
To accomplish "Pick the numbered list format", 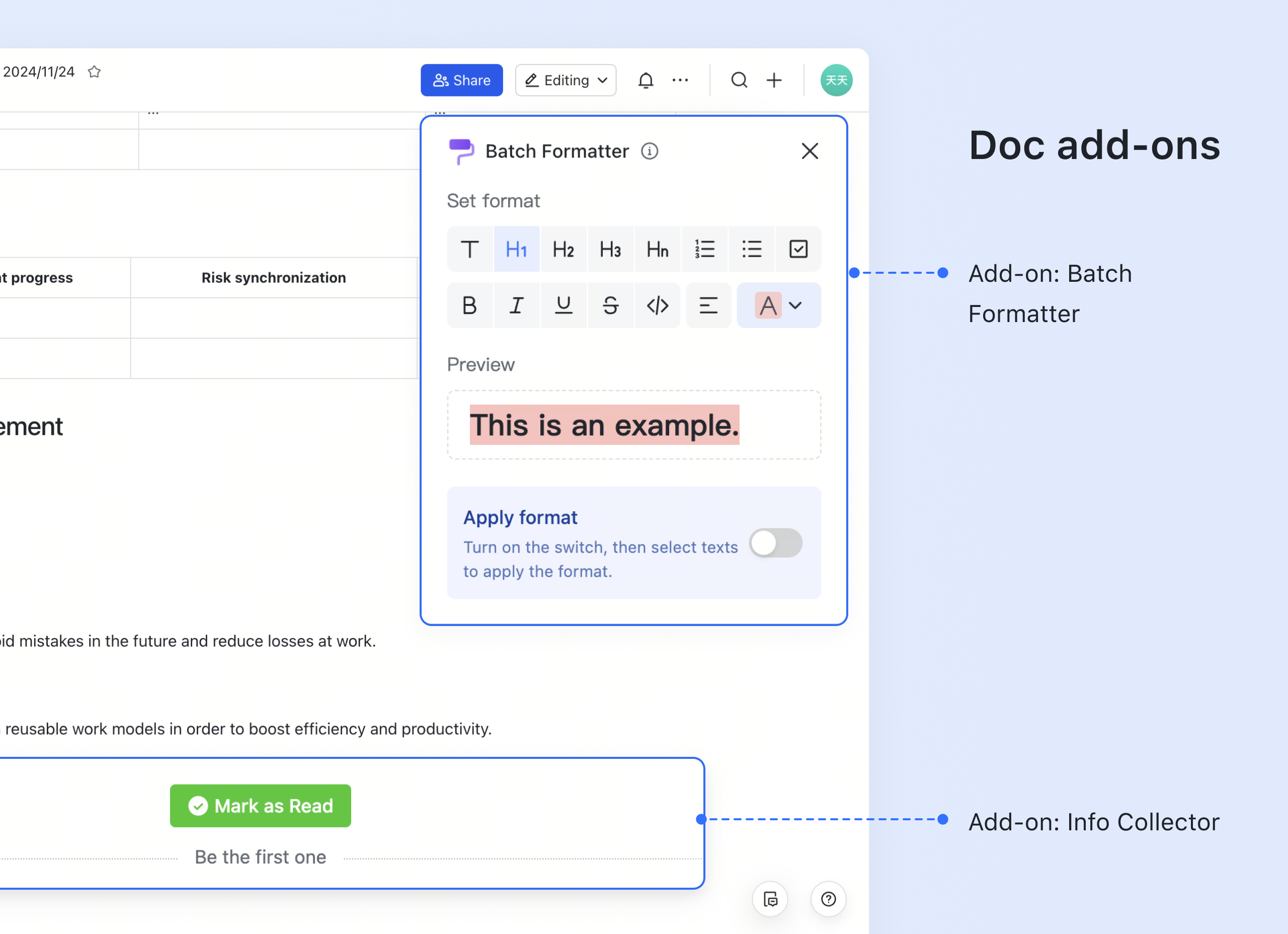I will pyautogui.click(x=704, y=249).
